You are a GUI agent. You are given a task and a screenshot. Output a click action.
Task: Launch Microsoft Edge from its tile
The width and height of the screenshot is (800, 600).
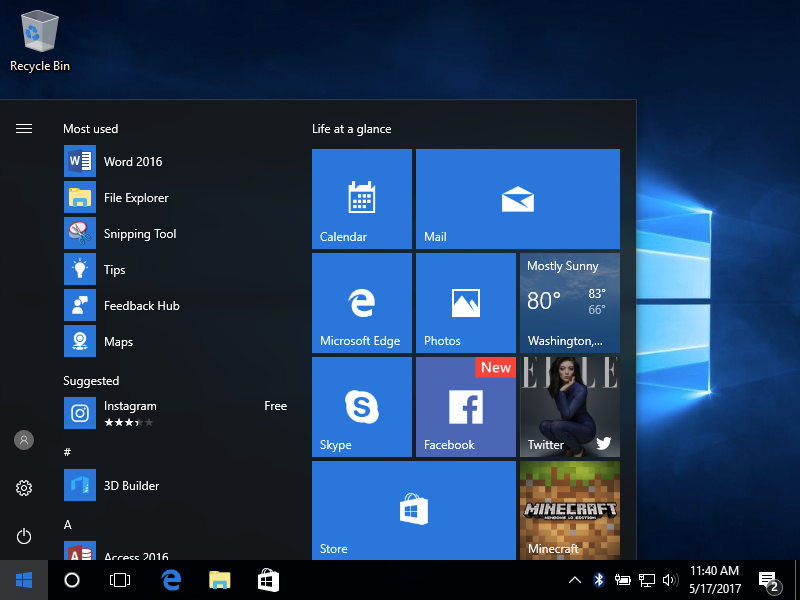[x=362, y=302]
